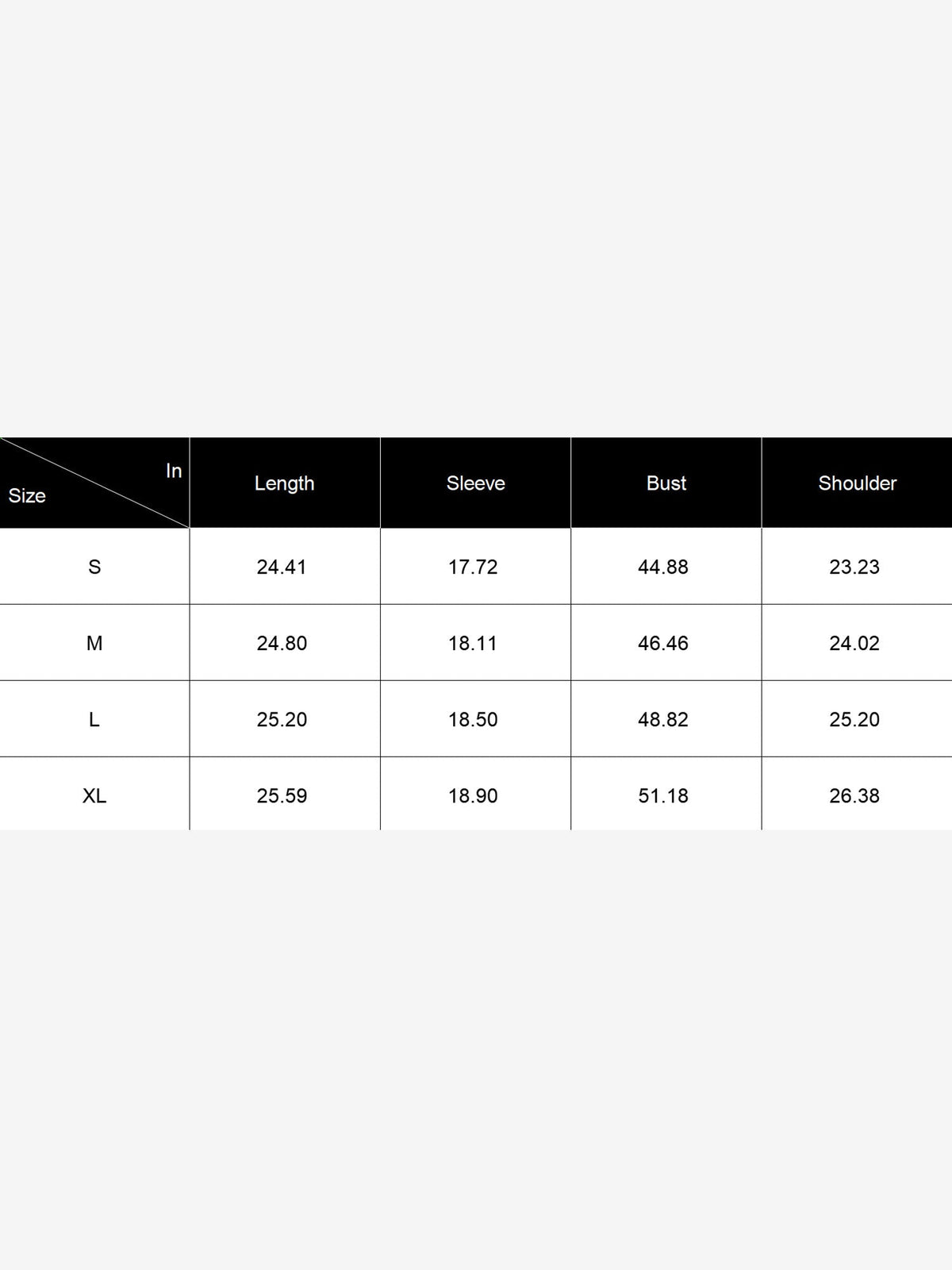Click the Shoulder column header
The width and height of the screenshot is (952, 1270).
tap(857, 483)
